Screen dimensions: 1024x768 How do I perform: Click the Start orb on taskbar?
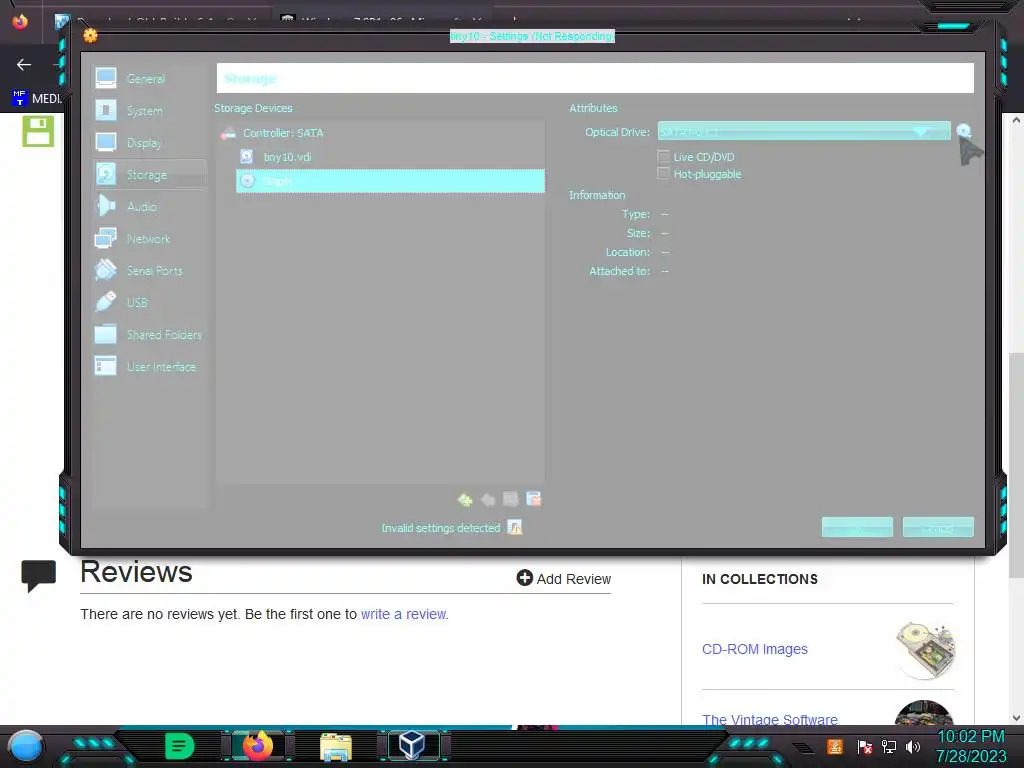coord(26,746)
